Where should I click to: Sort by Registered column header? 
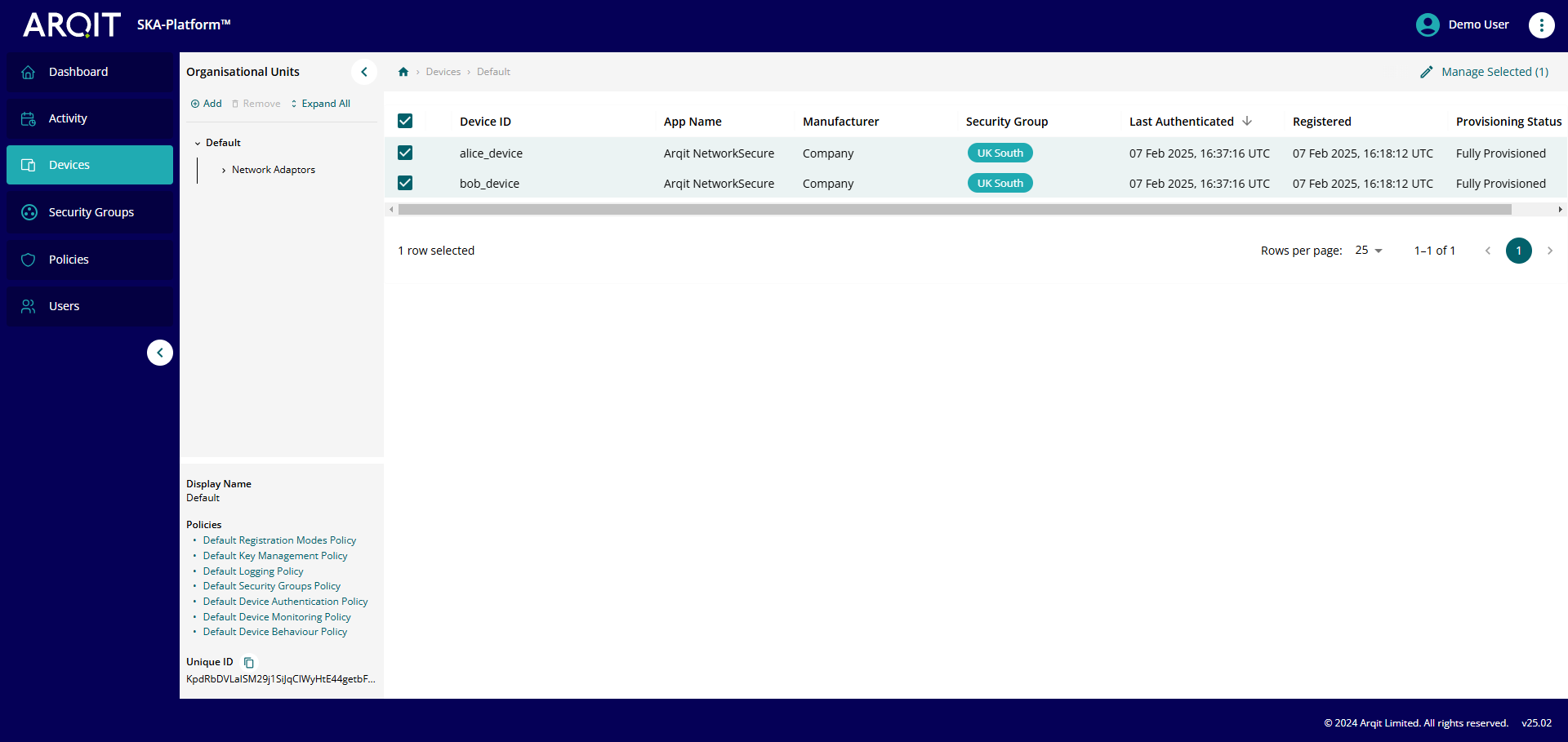(x=1322, y=122)
